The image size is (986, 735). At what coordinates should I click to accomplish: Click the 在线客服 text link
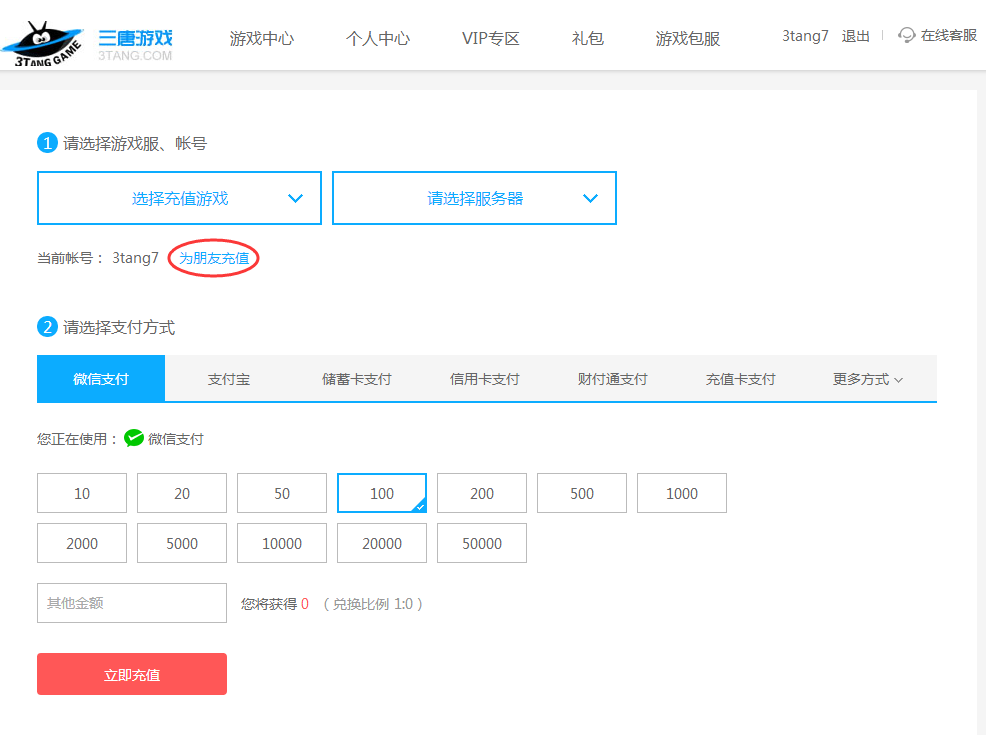tap(949, 35)
